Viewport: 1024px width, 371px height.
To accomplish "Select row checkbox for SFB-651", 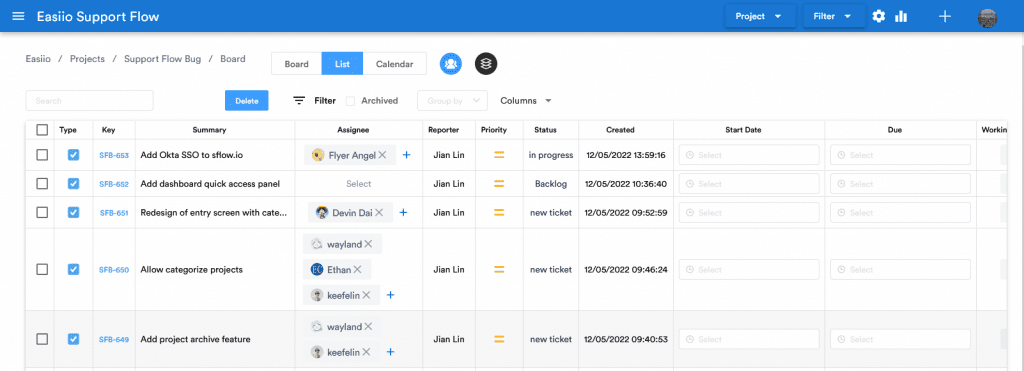I will coord(42,212).
